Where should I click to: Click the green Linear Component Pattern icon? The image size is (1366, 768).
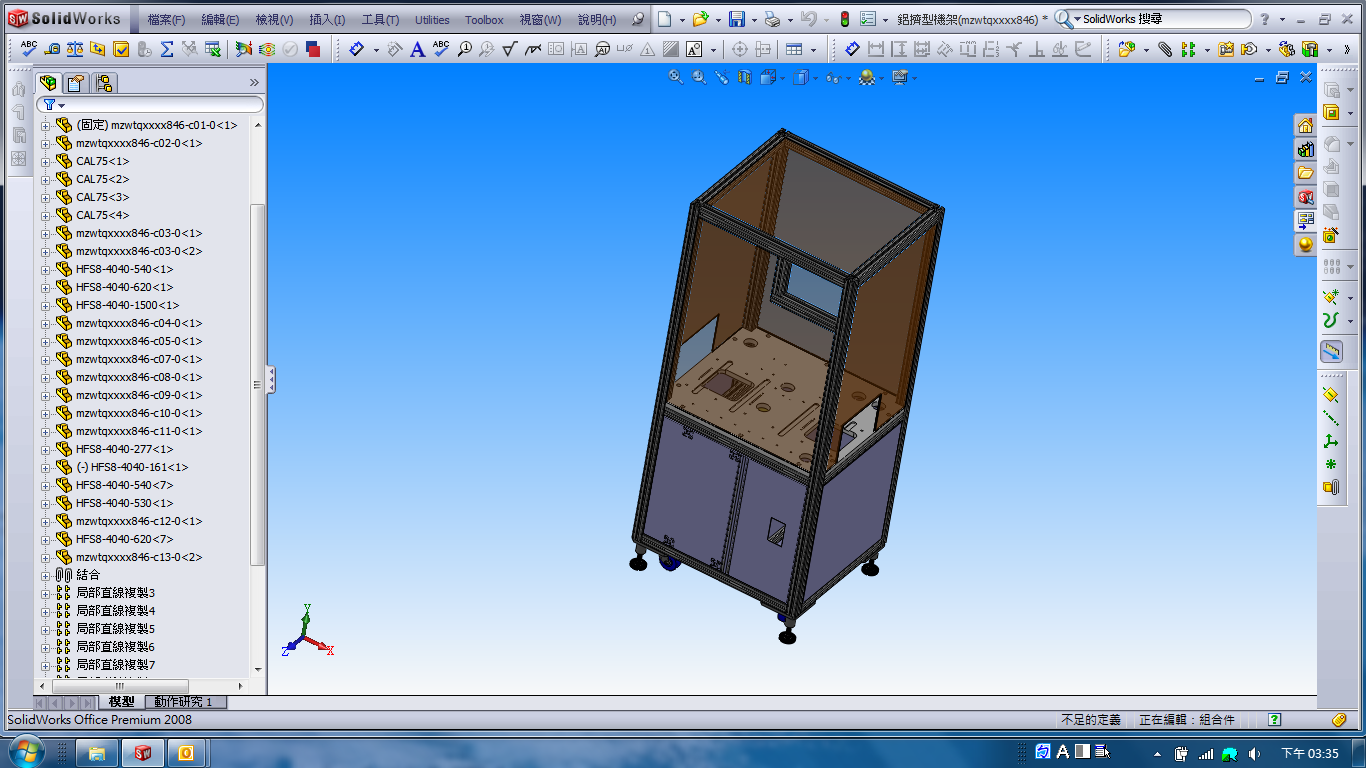click(x=1188, y=48)
